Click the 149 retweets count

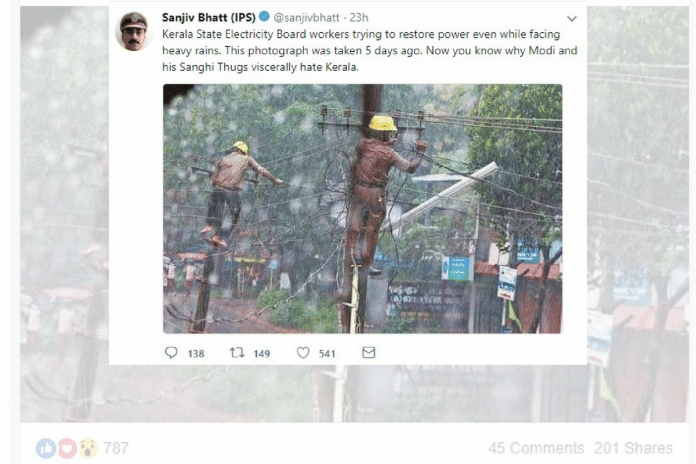tap(262, 353)
